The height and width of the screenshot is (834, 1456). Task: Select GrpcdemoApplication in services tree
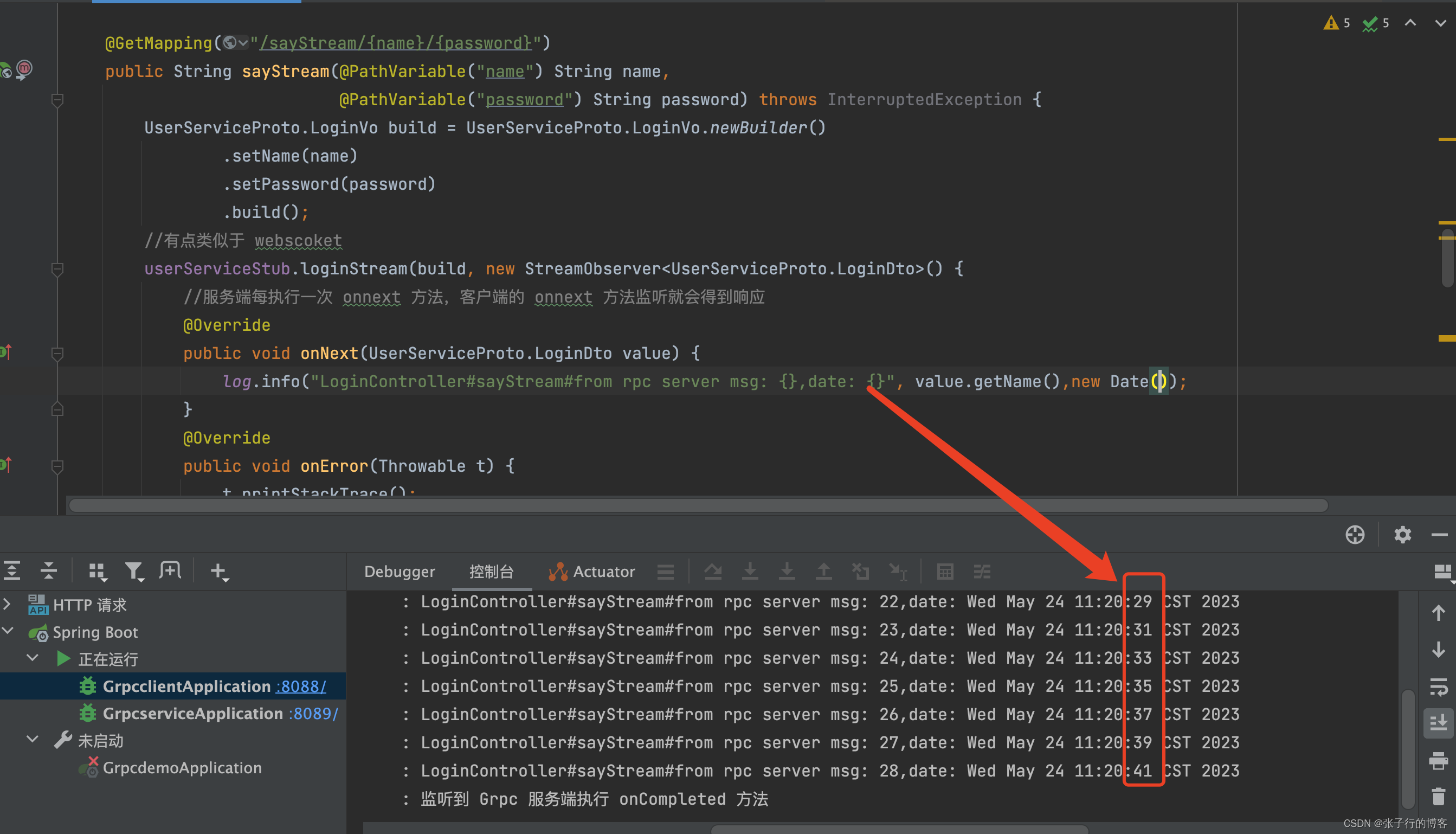(182, 767)
